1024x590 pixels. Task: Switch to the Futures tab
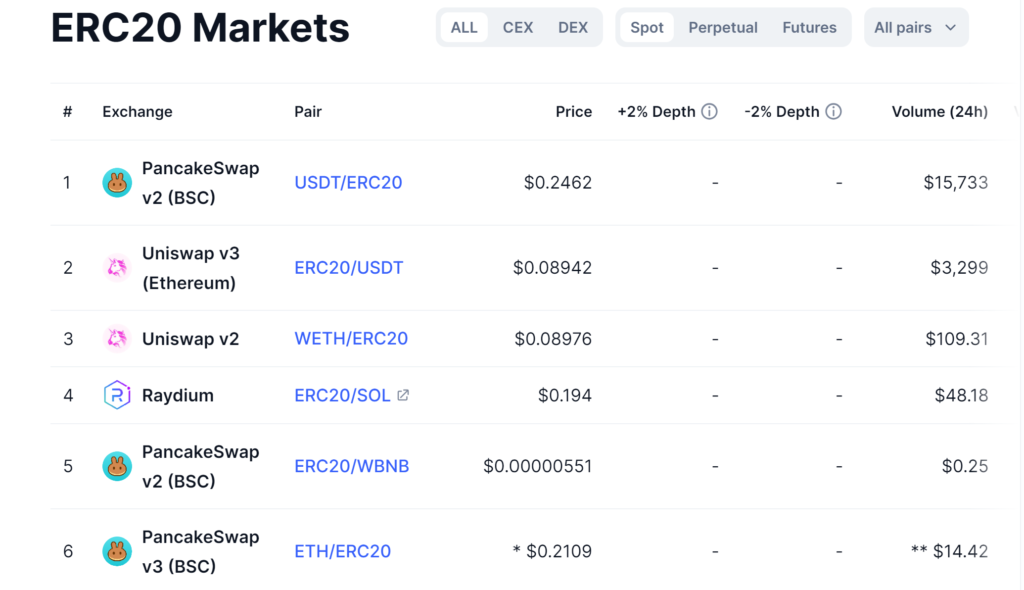(x=809, y=28)
